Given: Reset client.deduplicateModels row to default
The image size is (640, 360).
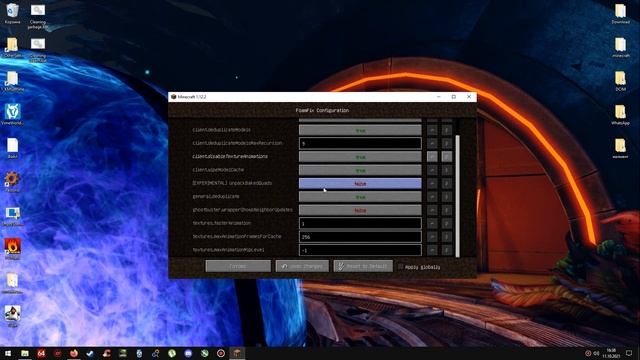Looking at the screenshot, I should 447,130.
